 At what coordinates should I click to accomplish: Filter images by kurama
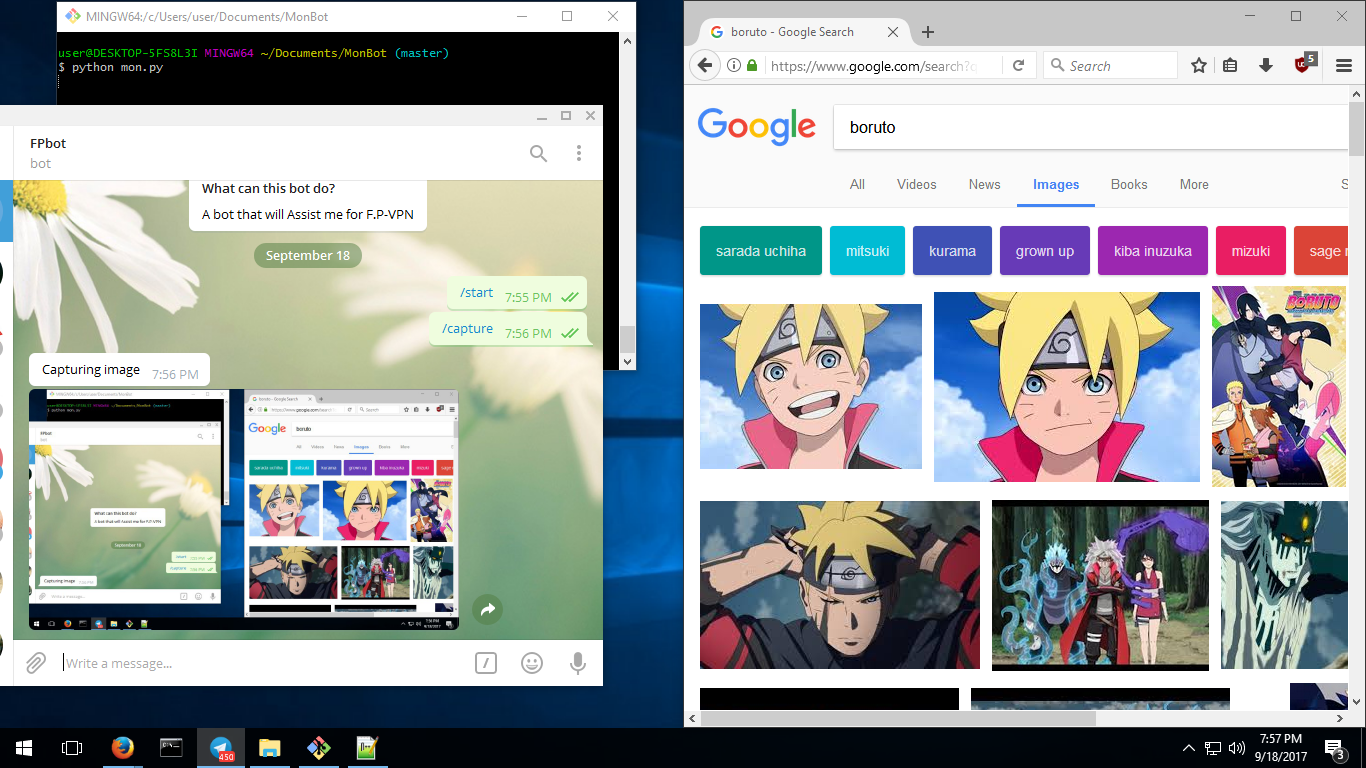click(x=952, y=251)
